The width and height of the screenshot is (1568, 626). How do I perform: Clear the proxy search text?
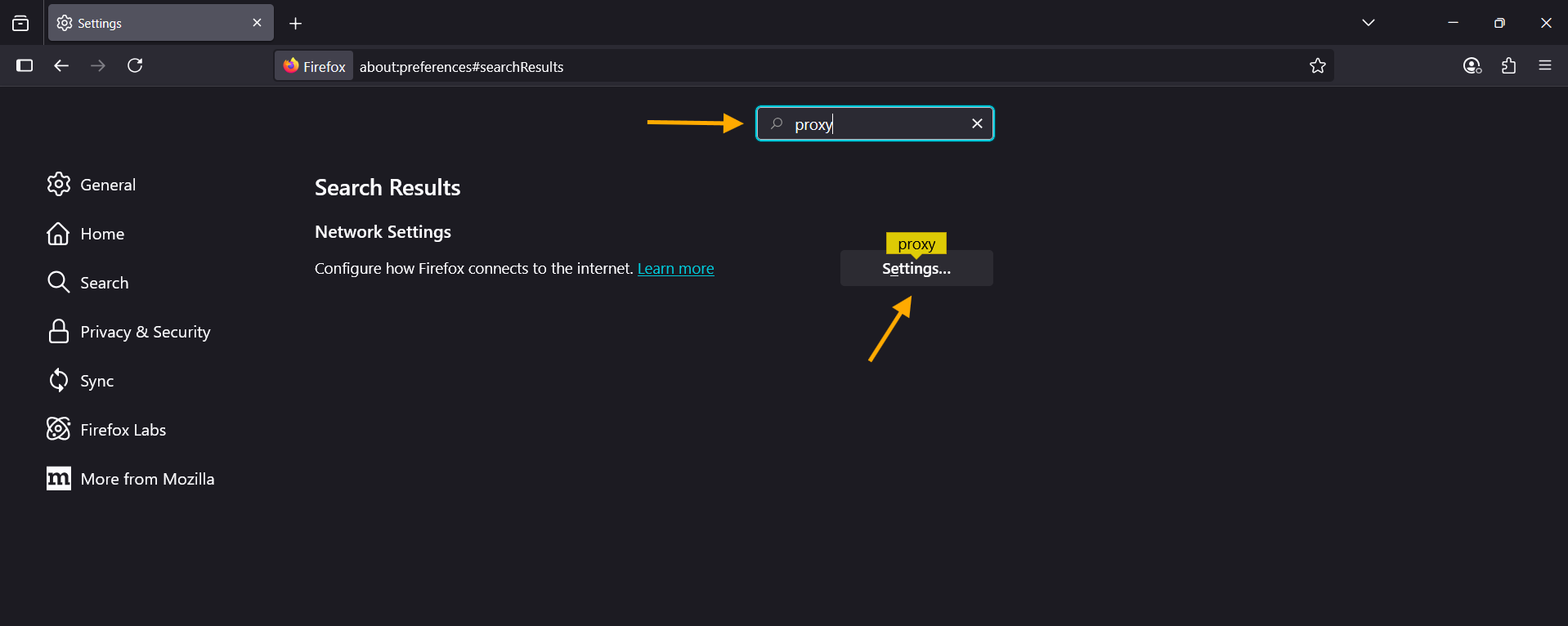tap(977, 123)
